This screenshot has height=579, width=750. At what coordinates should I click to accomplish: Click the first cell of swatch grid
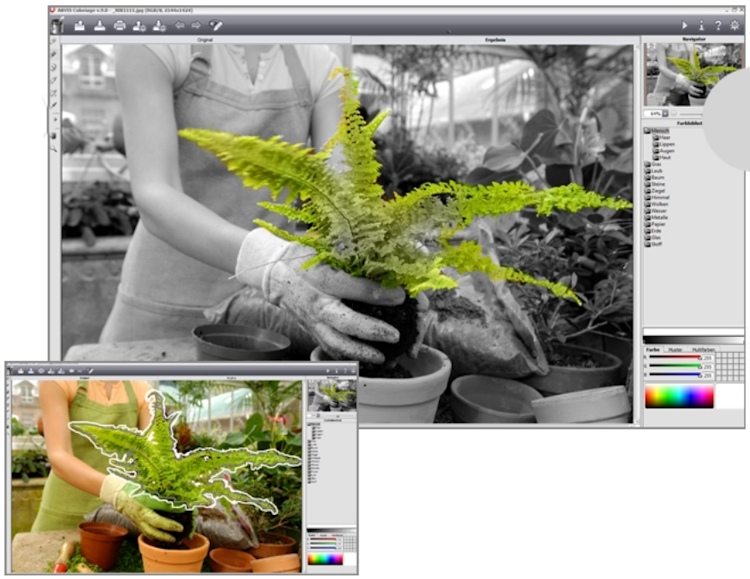[x=719, y=356]
